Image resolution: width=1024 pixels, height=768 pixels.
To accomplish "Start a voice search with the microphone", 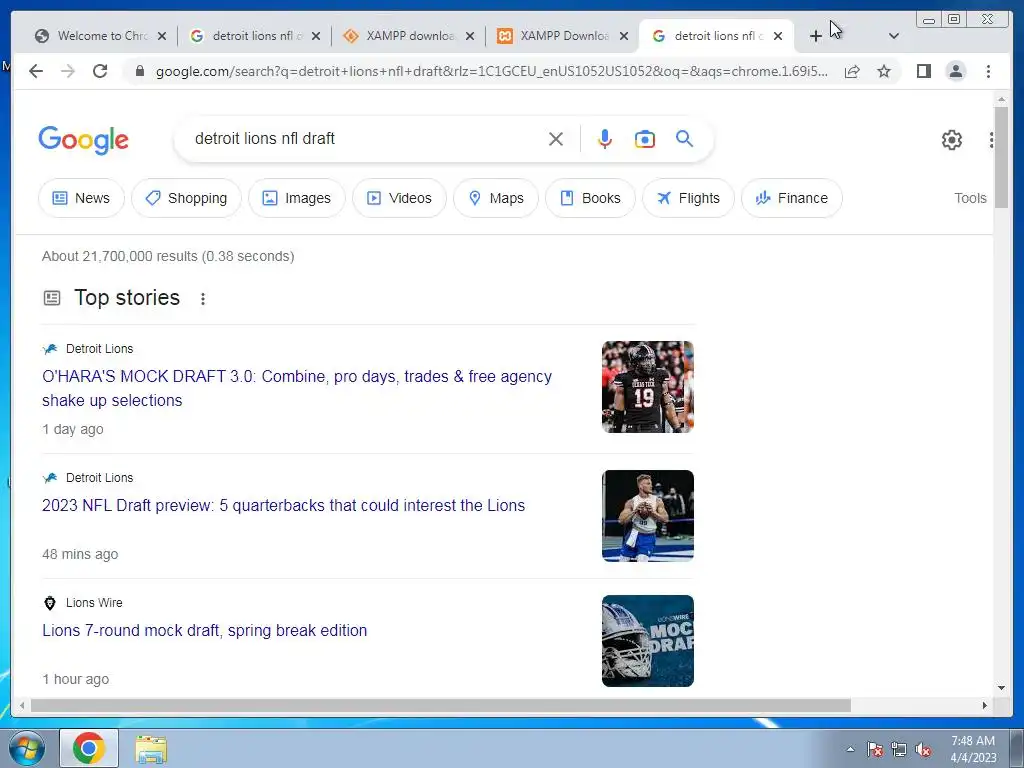I will coord(605,139).
